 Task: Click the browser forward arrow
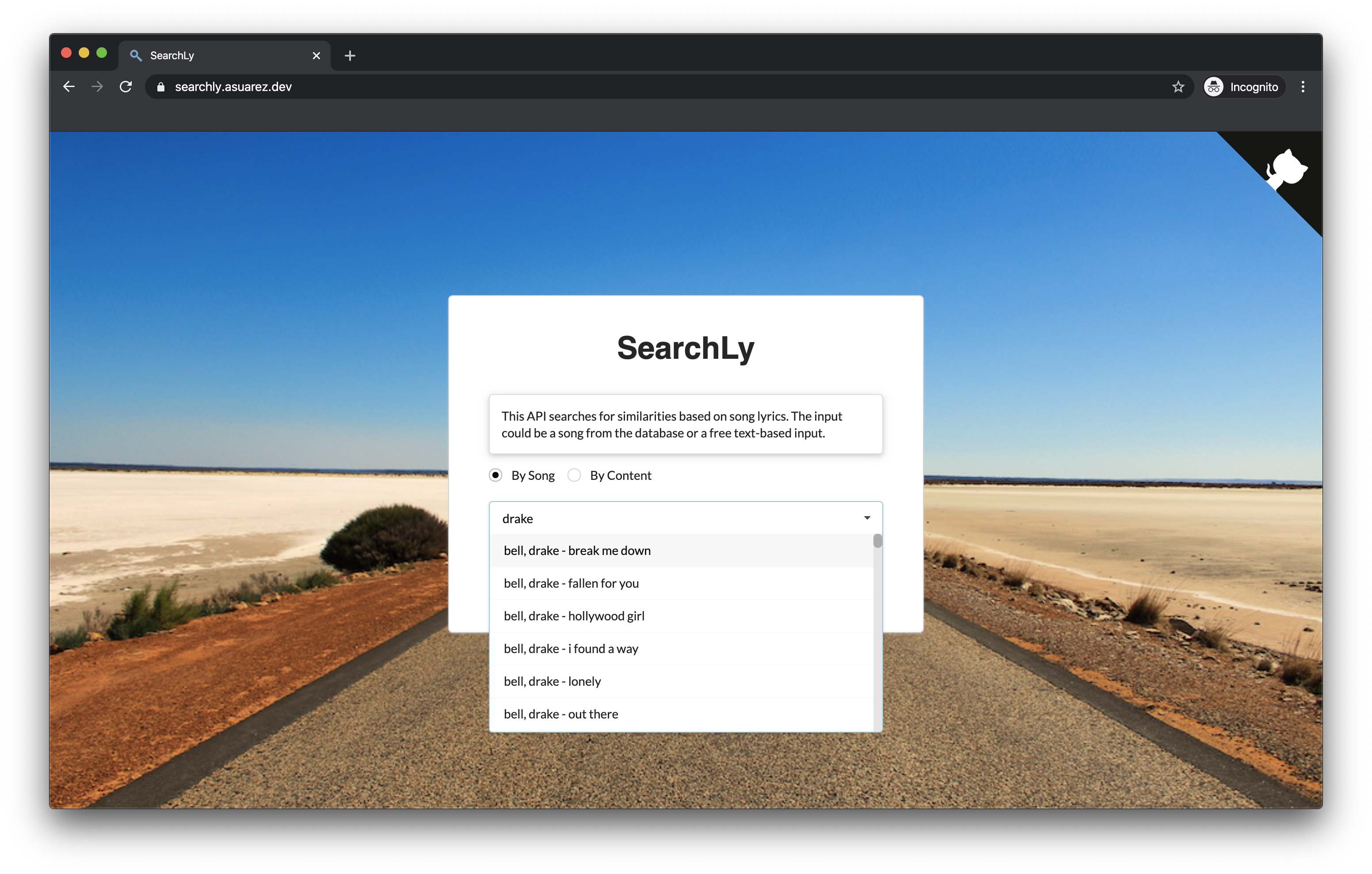point(97,87)
